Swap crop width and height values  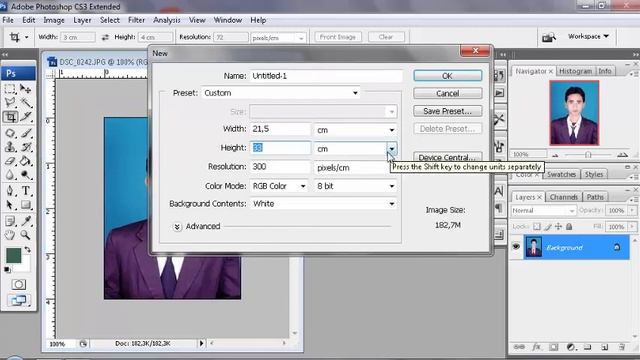[x=105, y=37]
